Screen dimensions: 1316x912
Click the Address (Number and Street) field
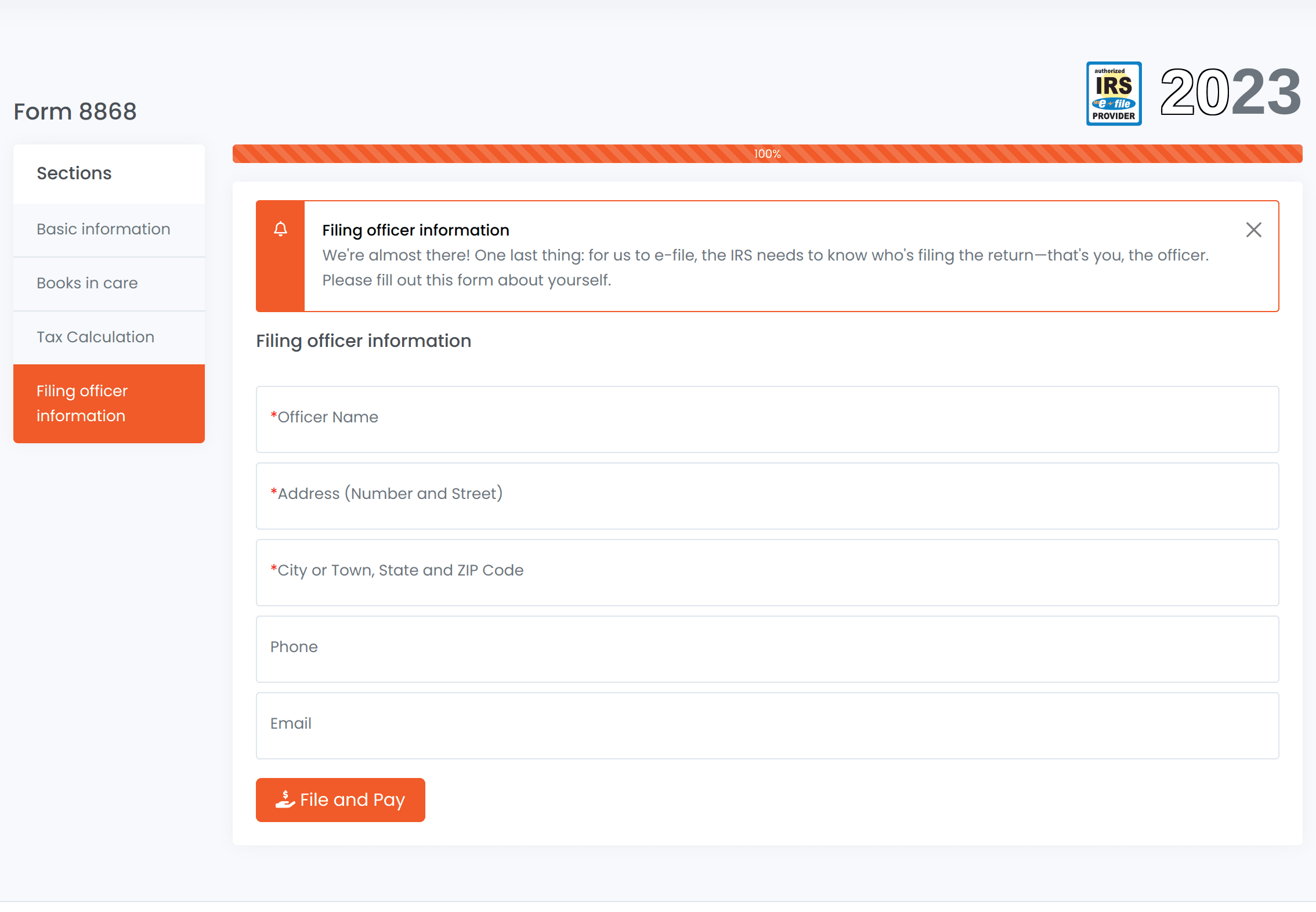(767, 496)
